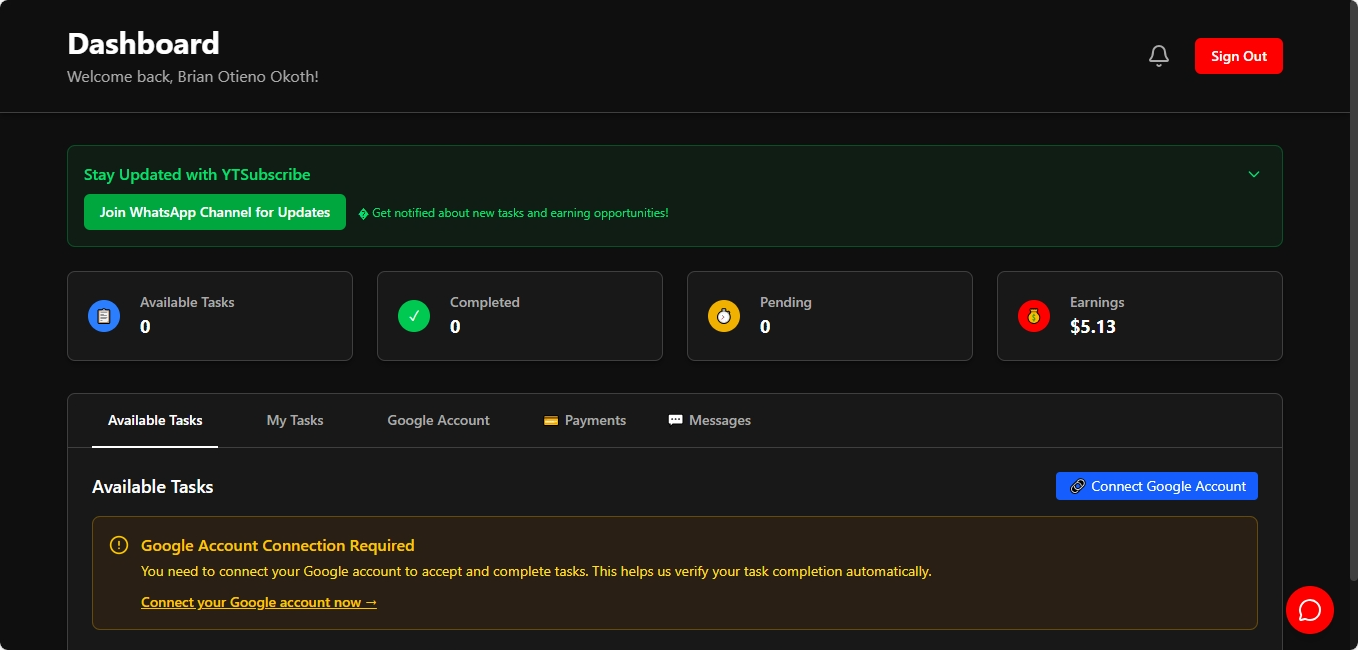Click the link icon on Connect Google Account
The height and width of the screenshot is (650, 1358).
(1077, 485)
